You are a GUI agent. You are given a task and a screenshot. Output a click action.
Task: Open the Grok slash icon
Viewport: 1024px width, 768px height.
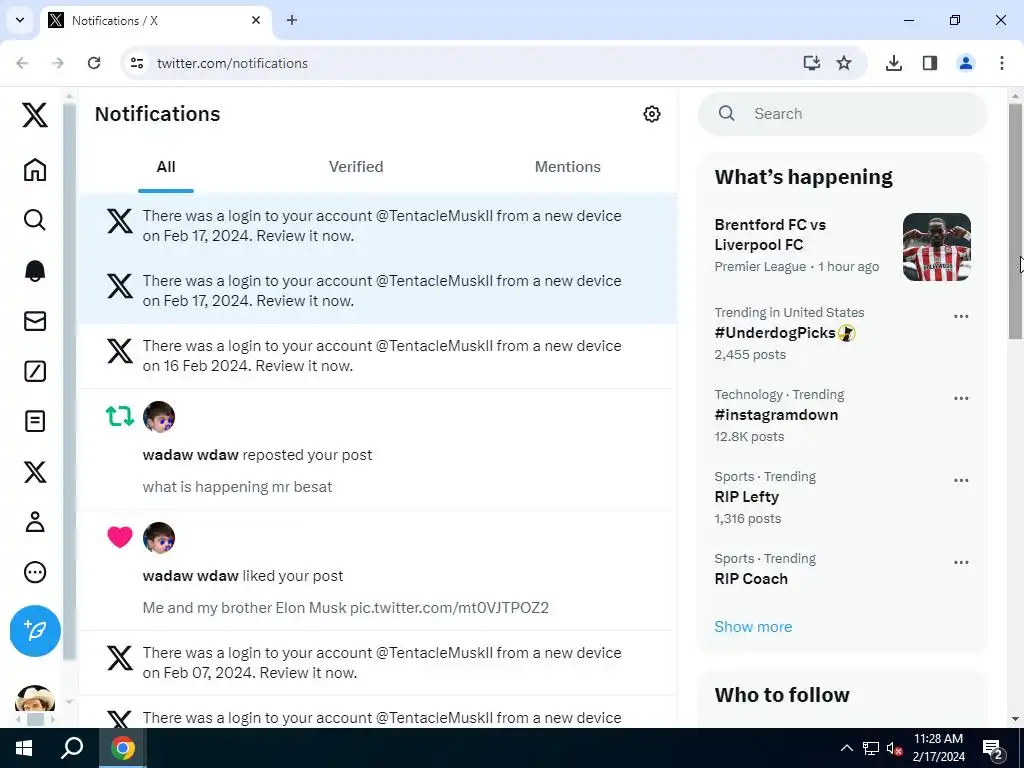click(35, 371)
